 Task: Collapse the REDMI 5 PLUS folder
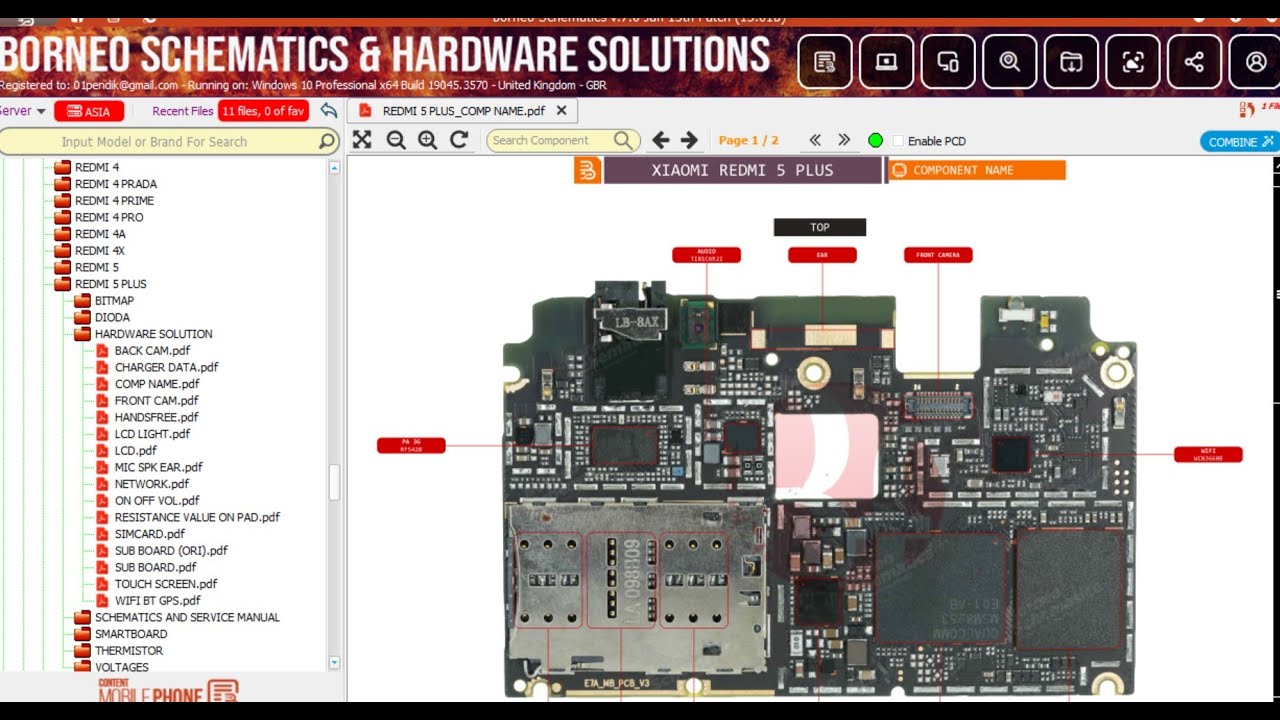coord(62,284)
